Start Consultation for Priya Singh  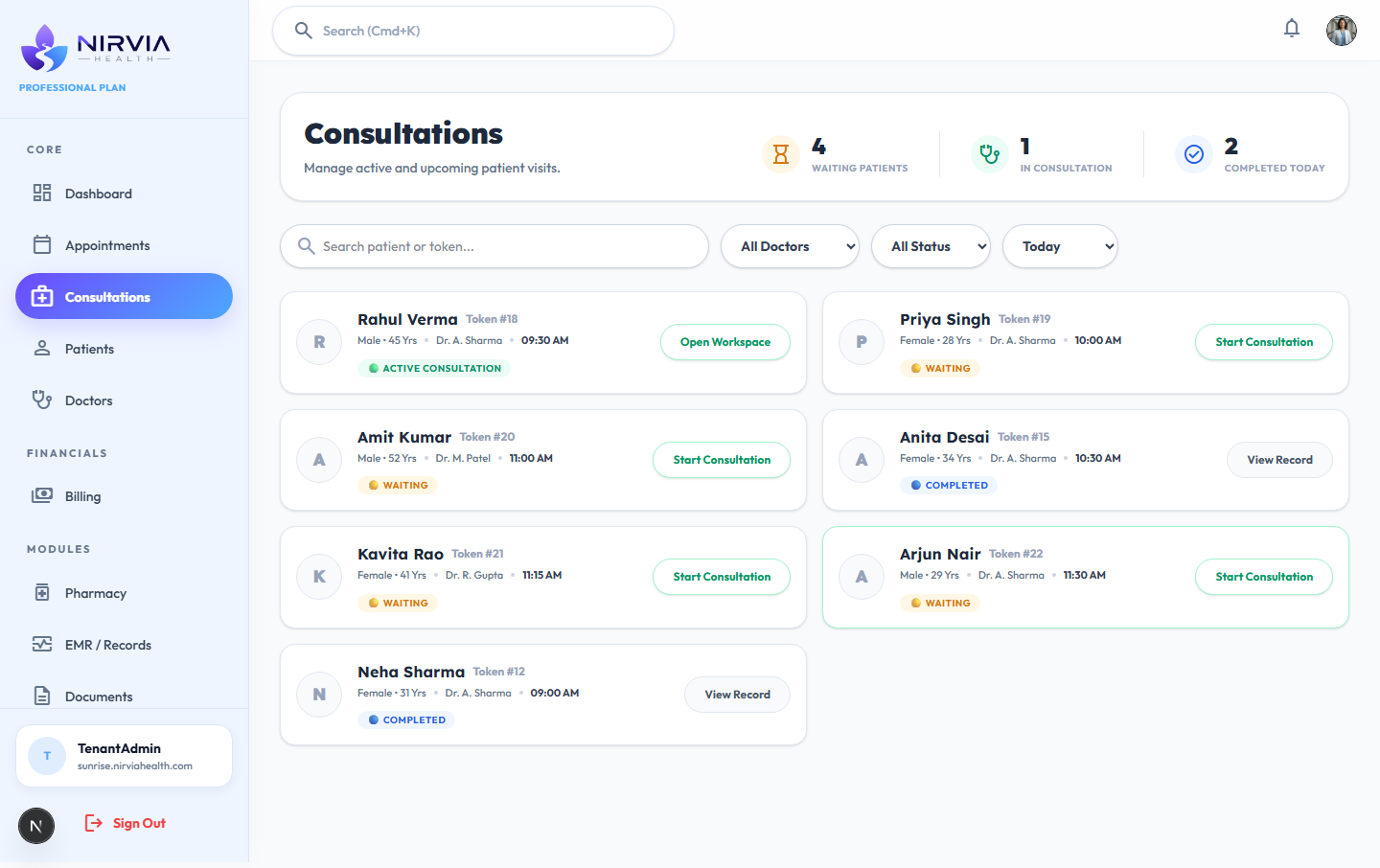(1264, 342)
